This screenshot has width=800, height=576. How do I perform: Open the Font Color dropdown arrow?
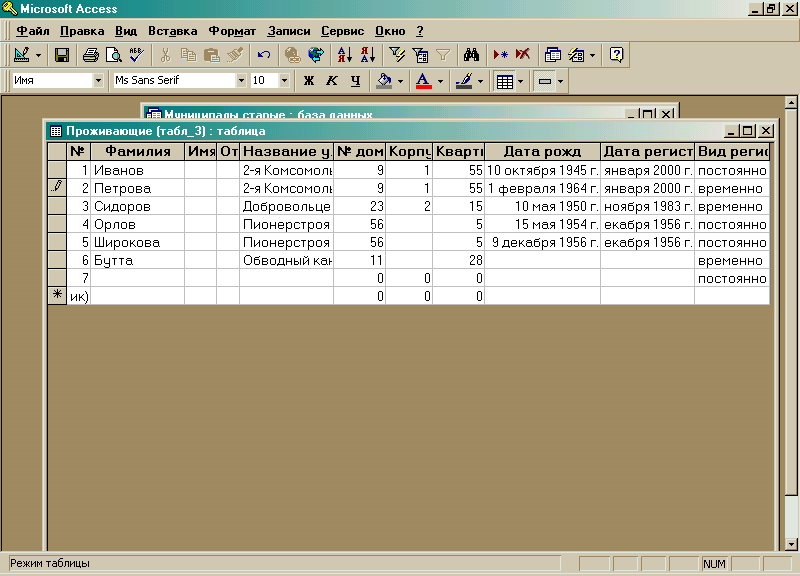(440, 81)
